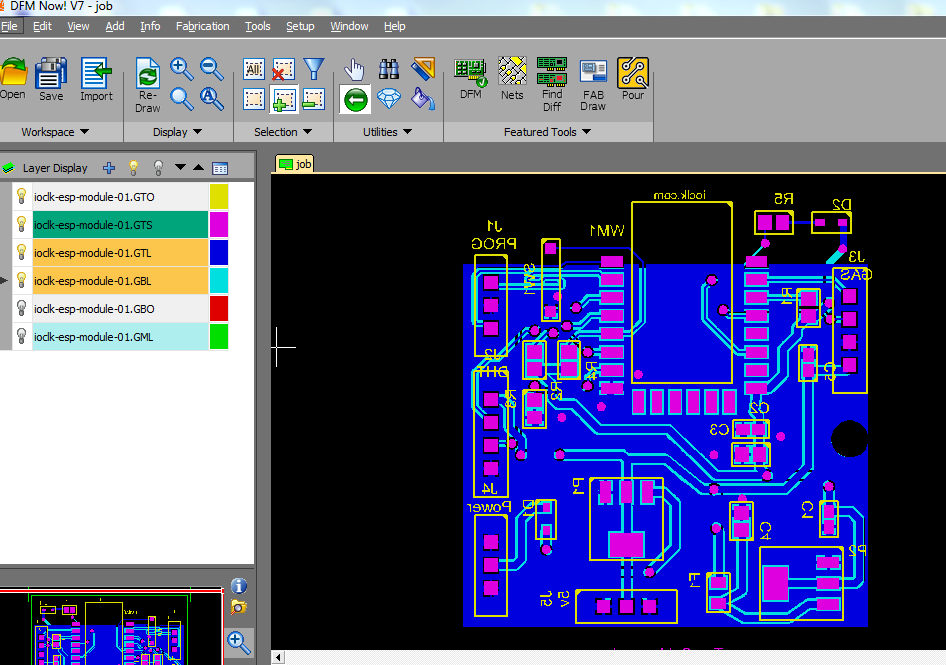Switch to the job tab

295,164
